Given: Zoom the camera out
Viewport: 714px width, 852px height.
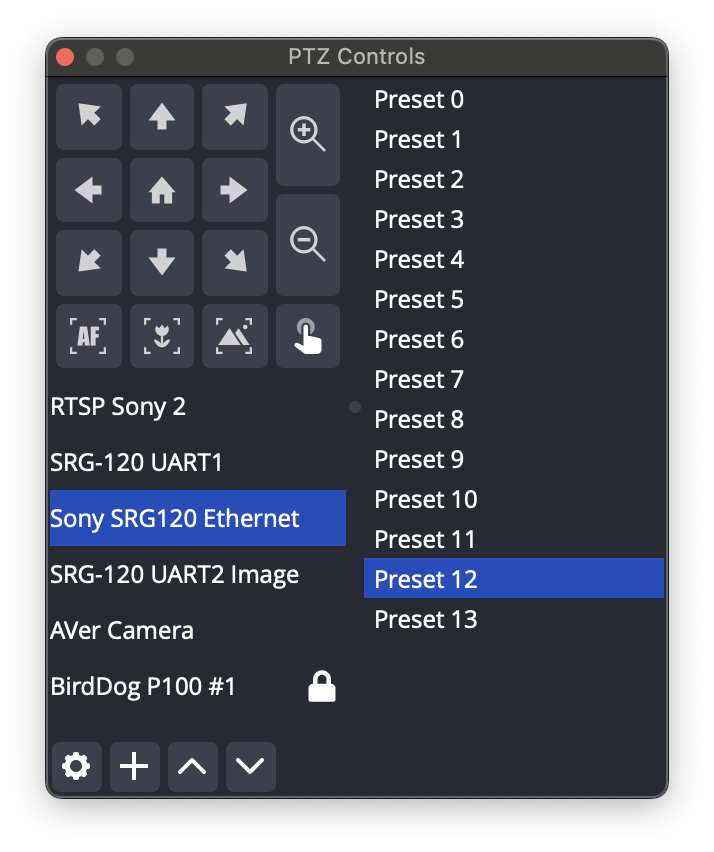Looking at the screenshot, I should [x=307, y=245].
